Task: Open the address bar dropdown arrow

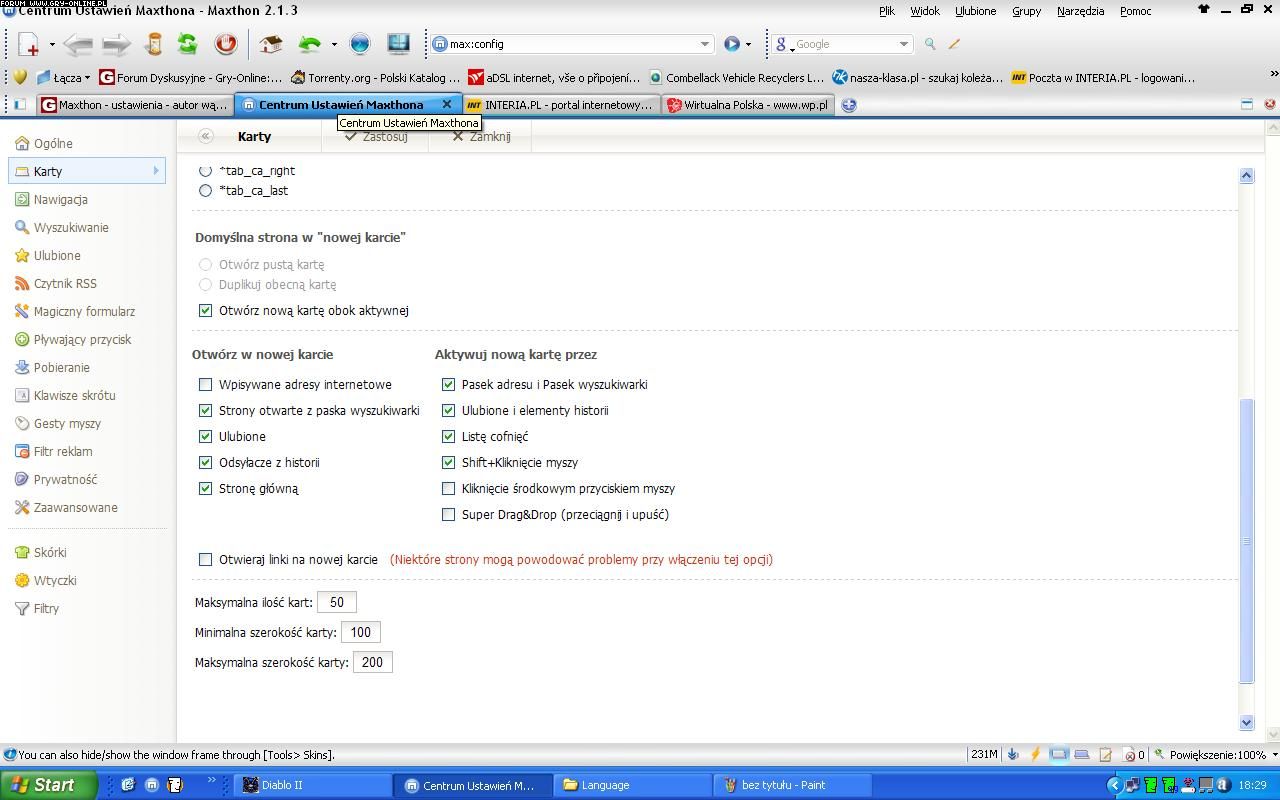Action: click(x=704, y=44)
